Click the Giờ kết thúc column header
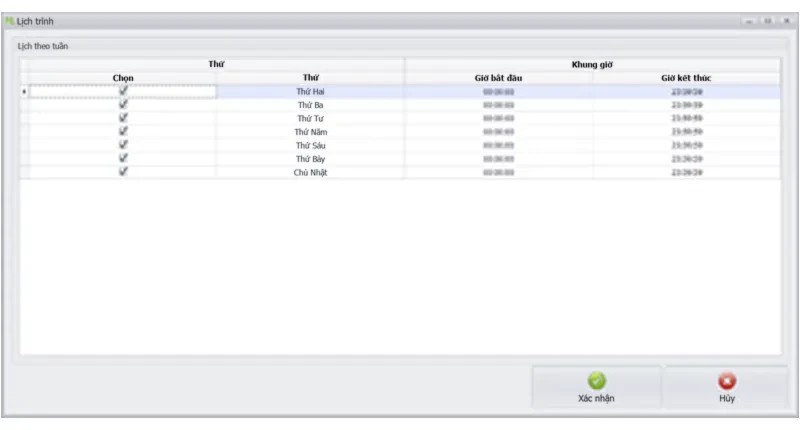This screenshot has height=430, width=800. coord(686,78)
